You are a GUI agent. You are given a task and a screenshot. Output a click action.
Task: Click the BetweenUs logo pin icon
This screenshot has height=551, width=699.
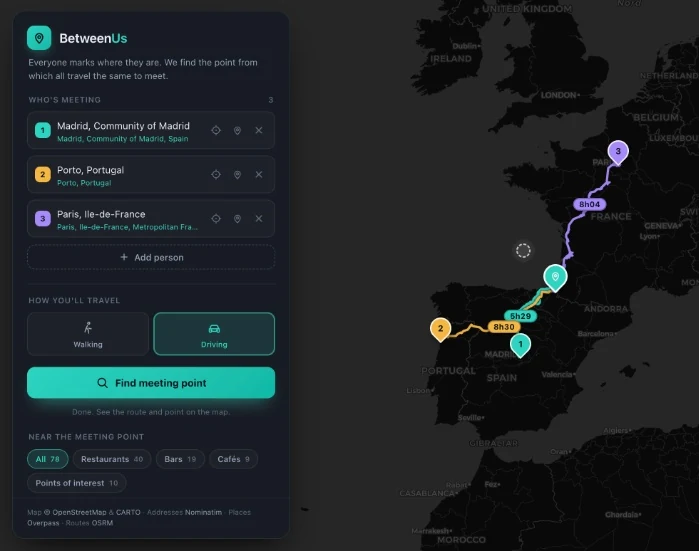[x=39, y=38]
